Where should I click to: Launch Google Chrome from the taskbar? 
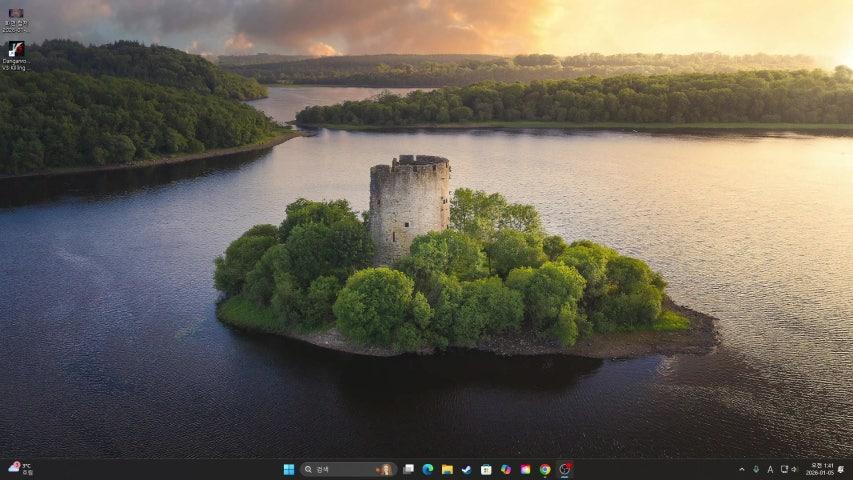click(545, 469)
